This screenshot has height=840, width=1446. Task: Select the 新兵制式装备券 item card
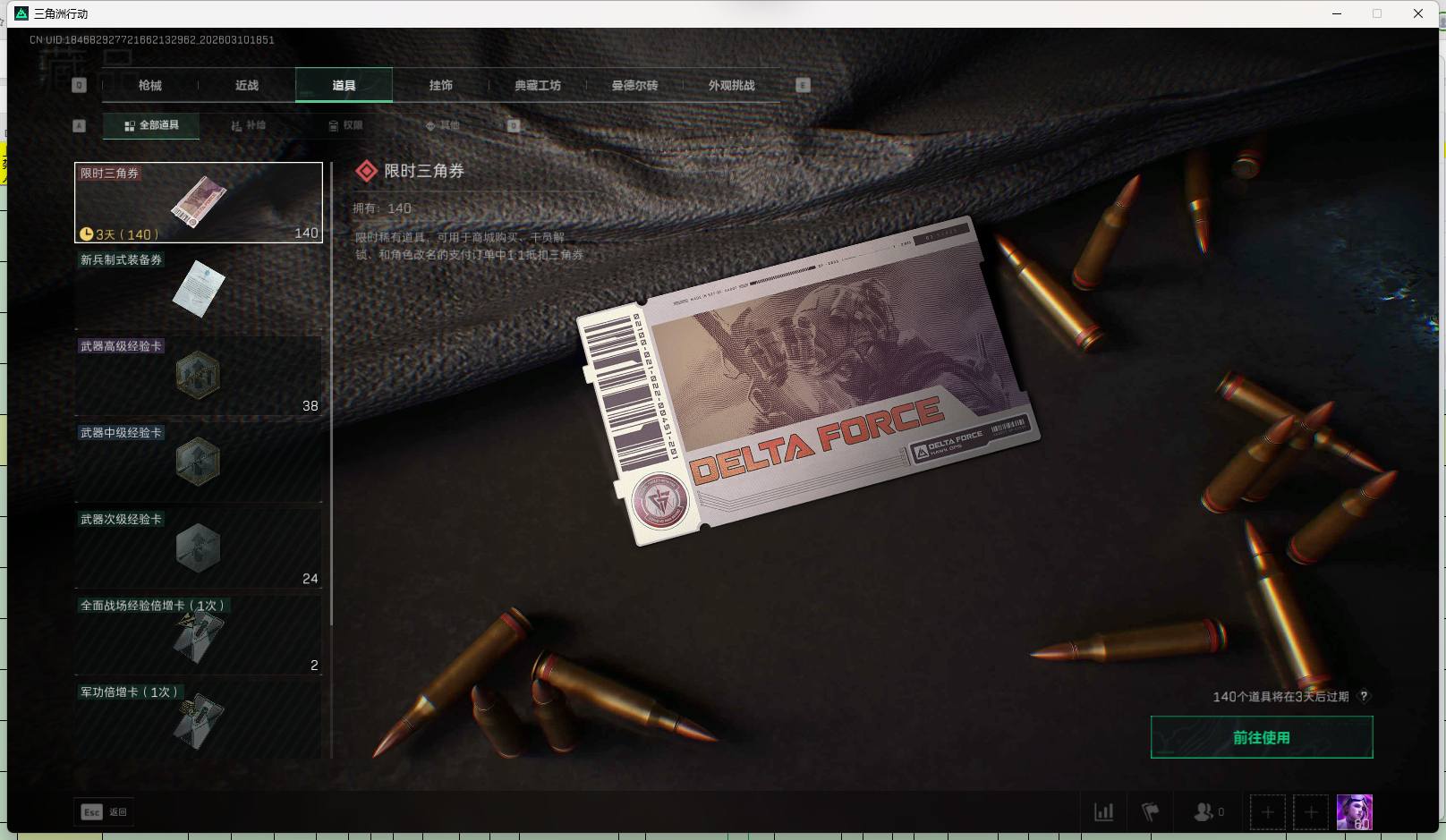point(199,289)
